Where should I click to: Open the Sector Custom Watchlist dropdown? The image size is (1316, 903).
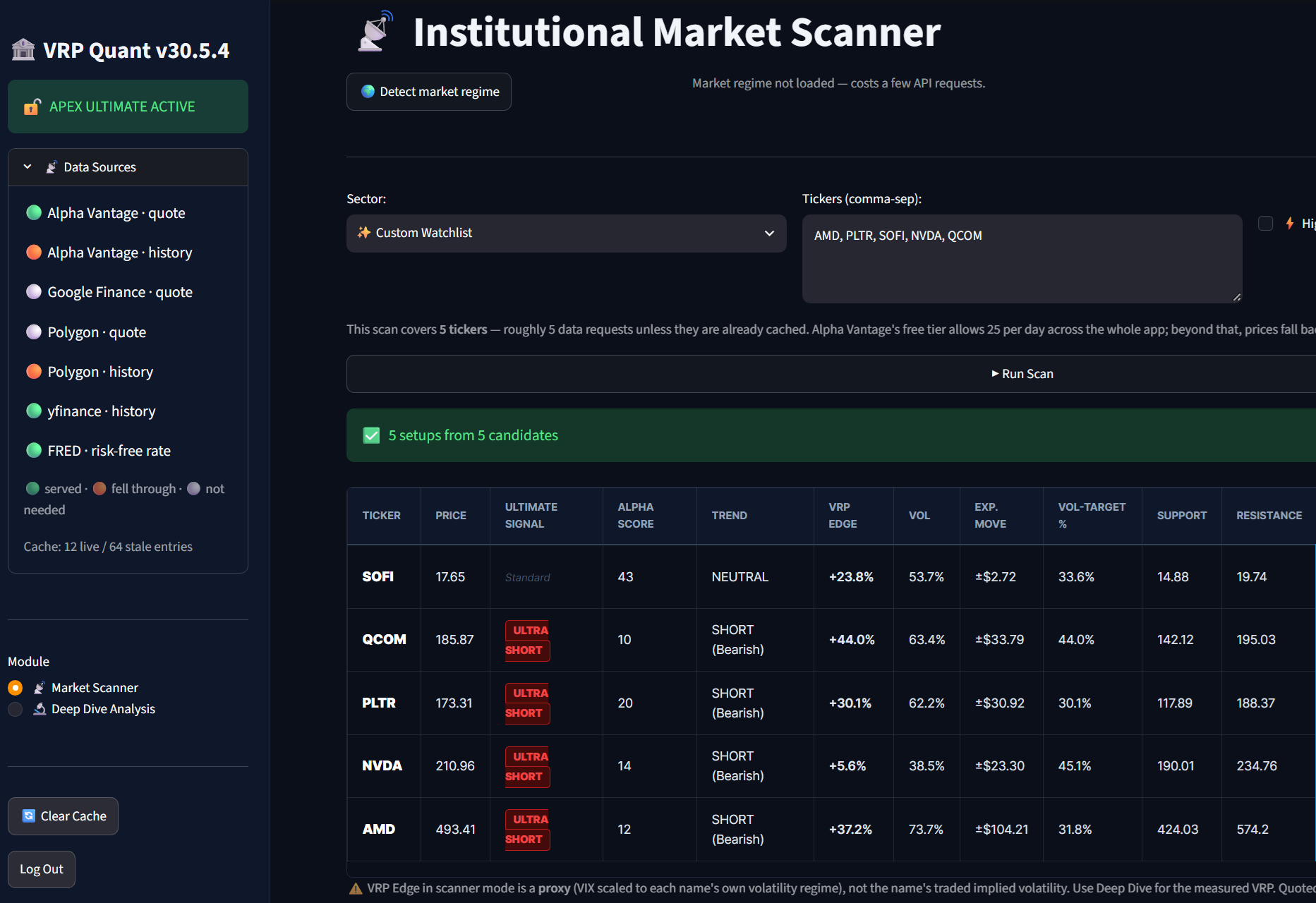click(566, 233)
